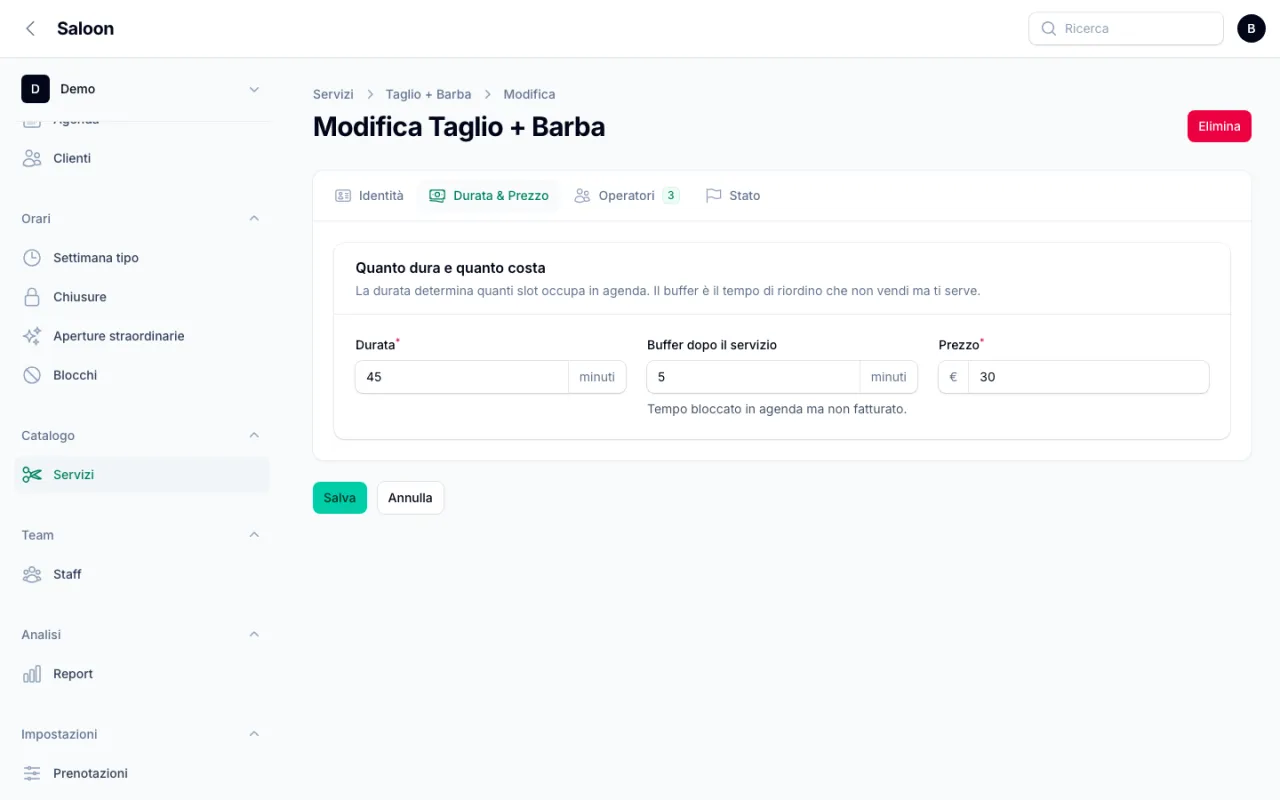Open Aperture straordinarie in the sidebar

[x=142, y=336]
